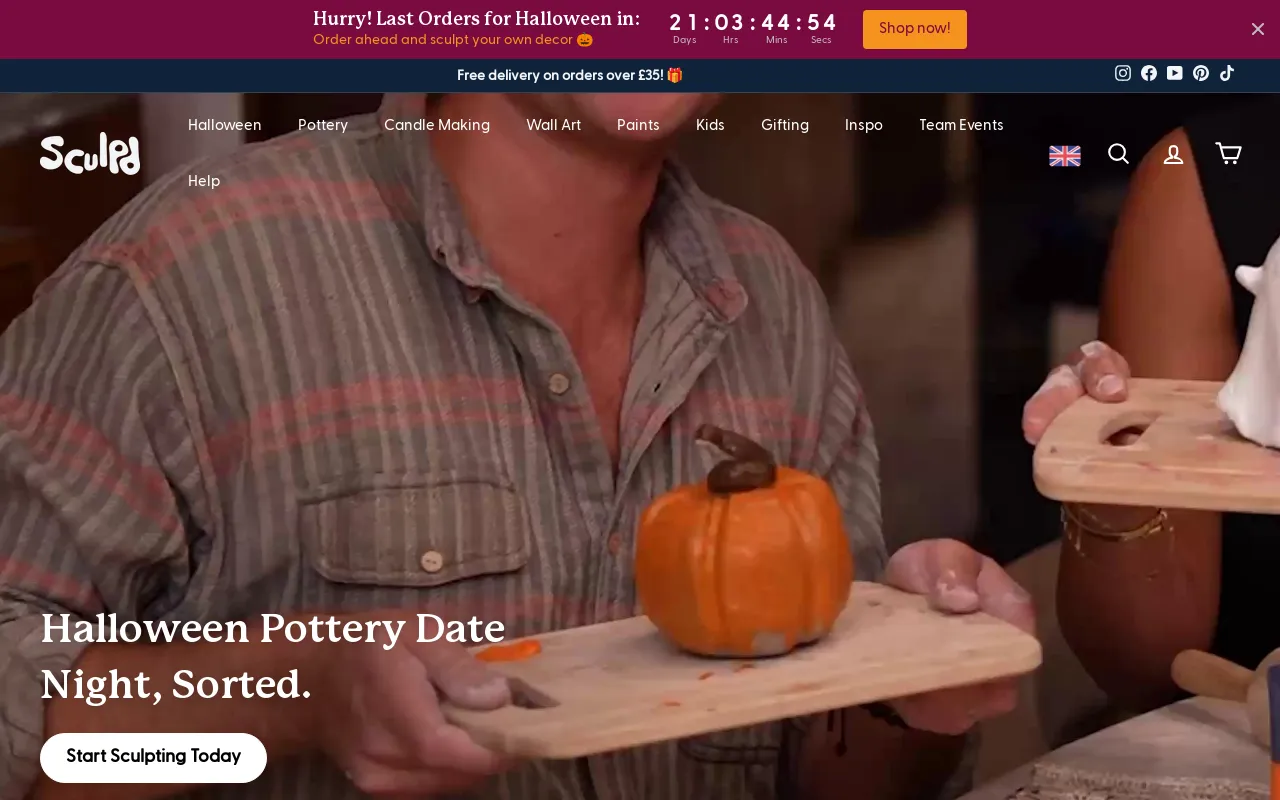Open the Pottery menu item

pyautogui.click(x=323, y=125)
